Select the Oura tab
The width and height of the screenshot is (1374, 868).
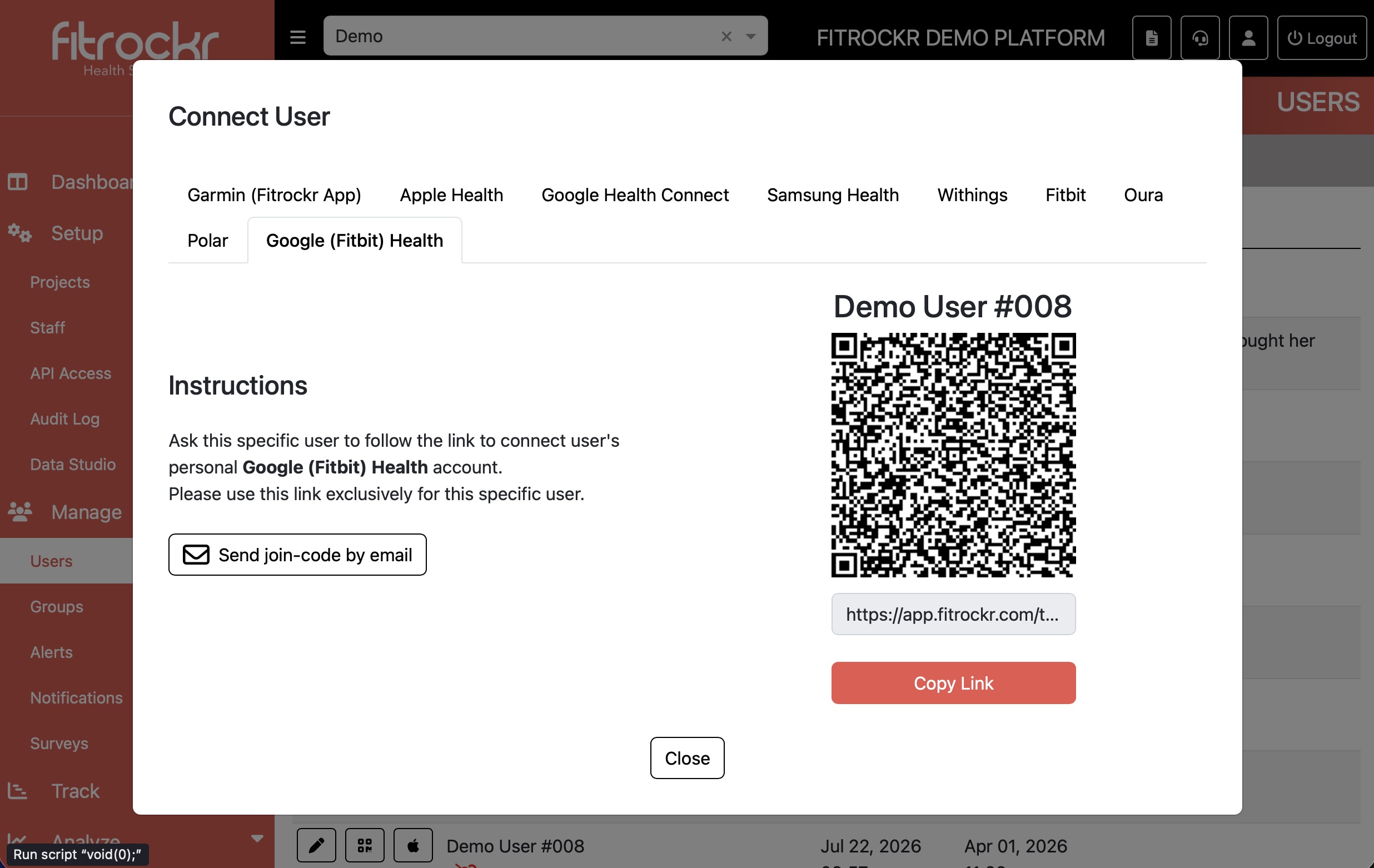click(1143, 195)
